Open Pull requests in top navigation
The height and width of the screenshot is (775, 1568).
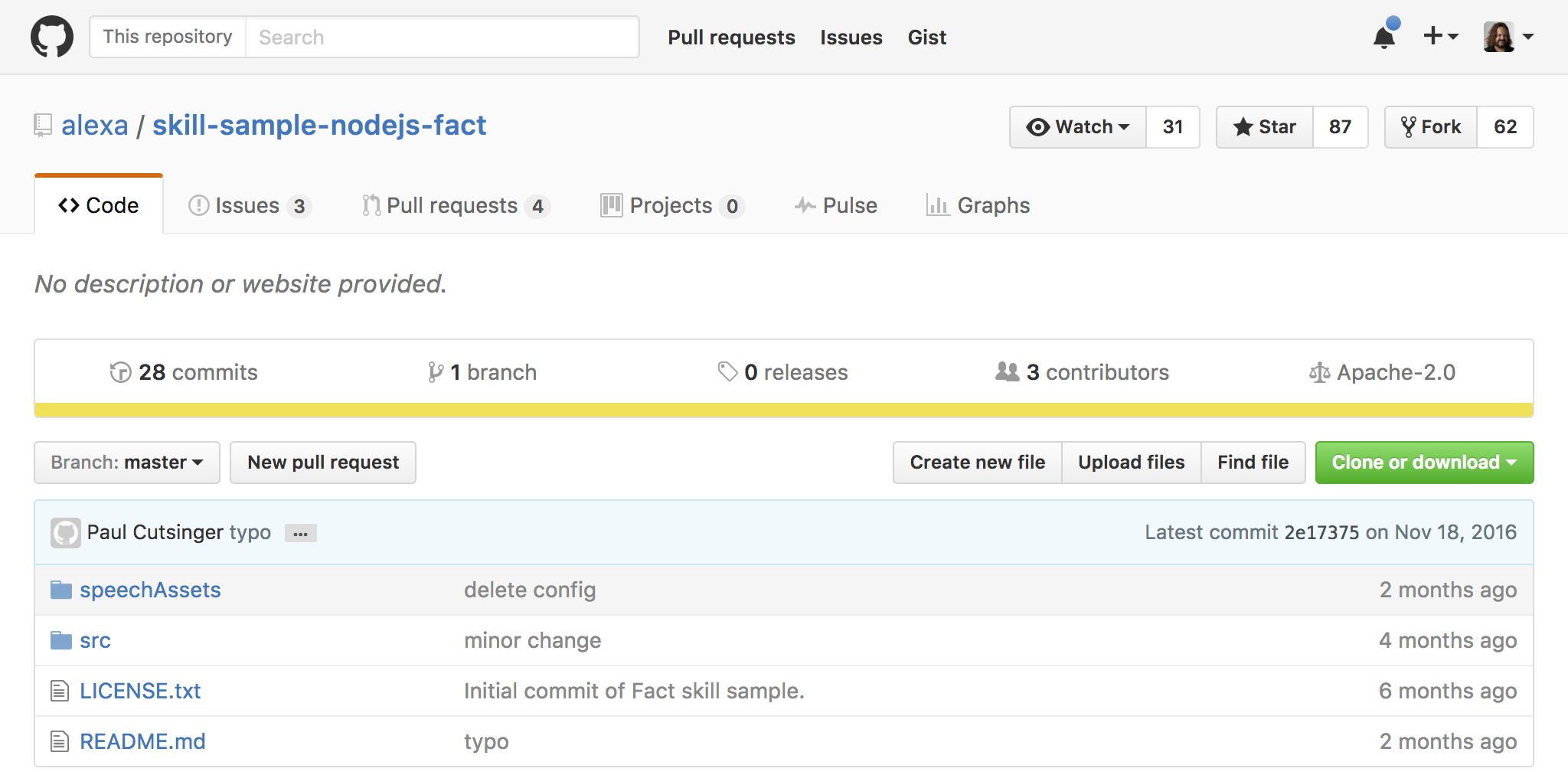731,37
